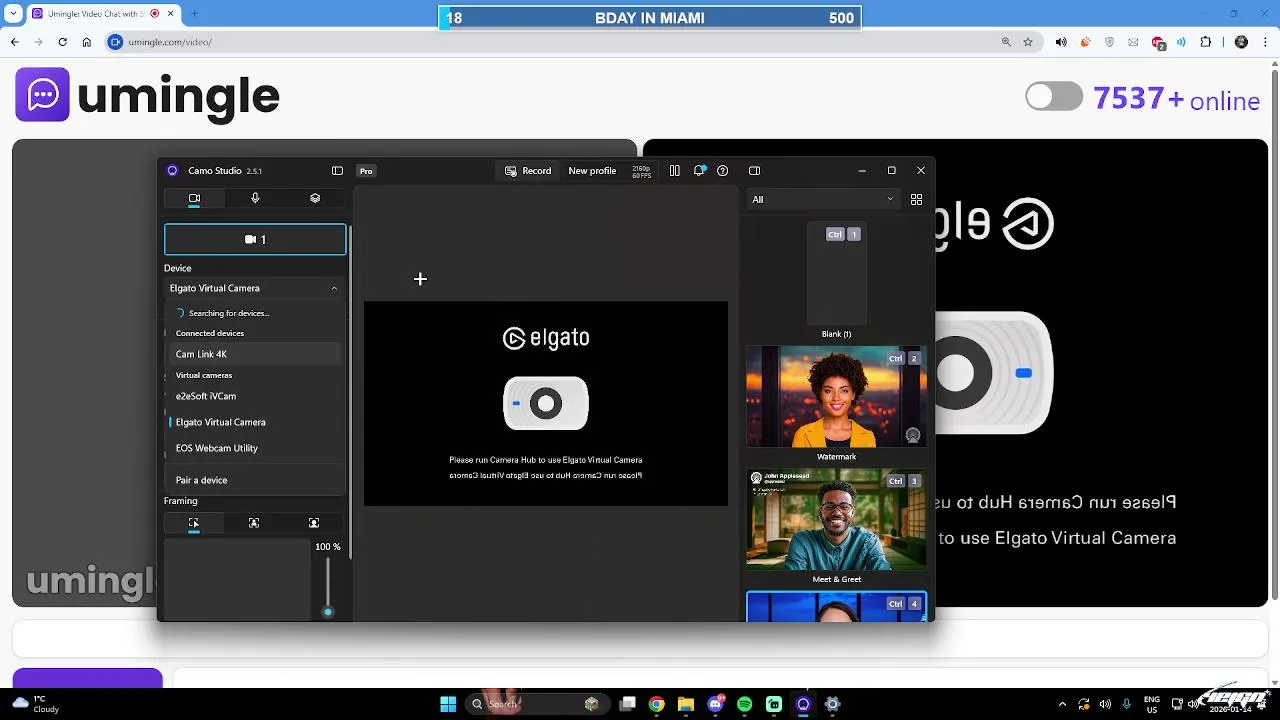Open a new browser tab

[194, 14]
